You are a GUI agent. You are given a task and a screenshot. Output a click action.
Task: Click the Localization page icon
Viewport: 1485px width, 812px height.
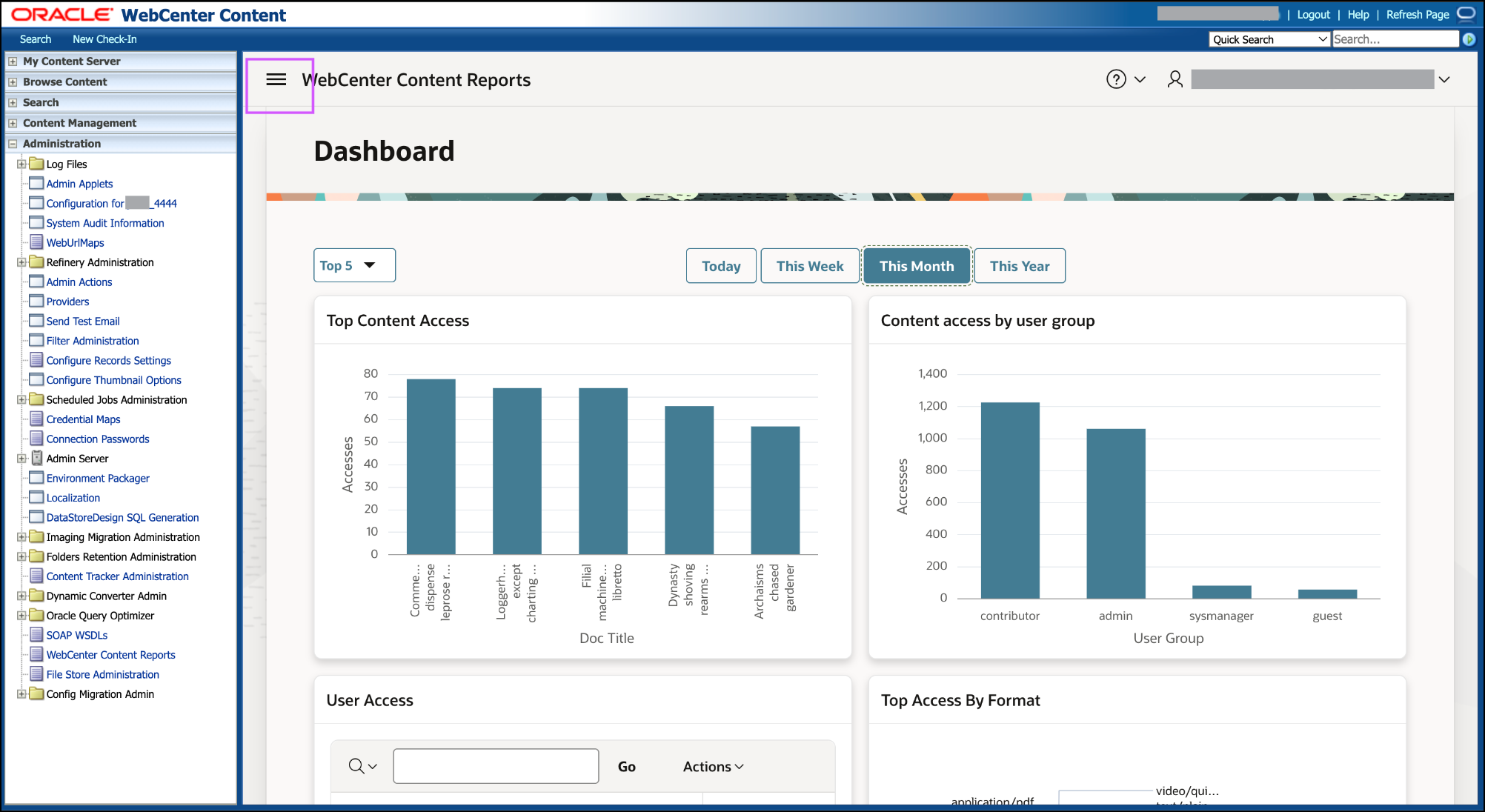36,497
